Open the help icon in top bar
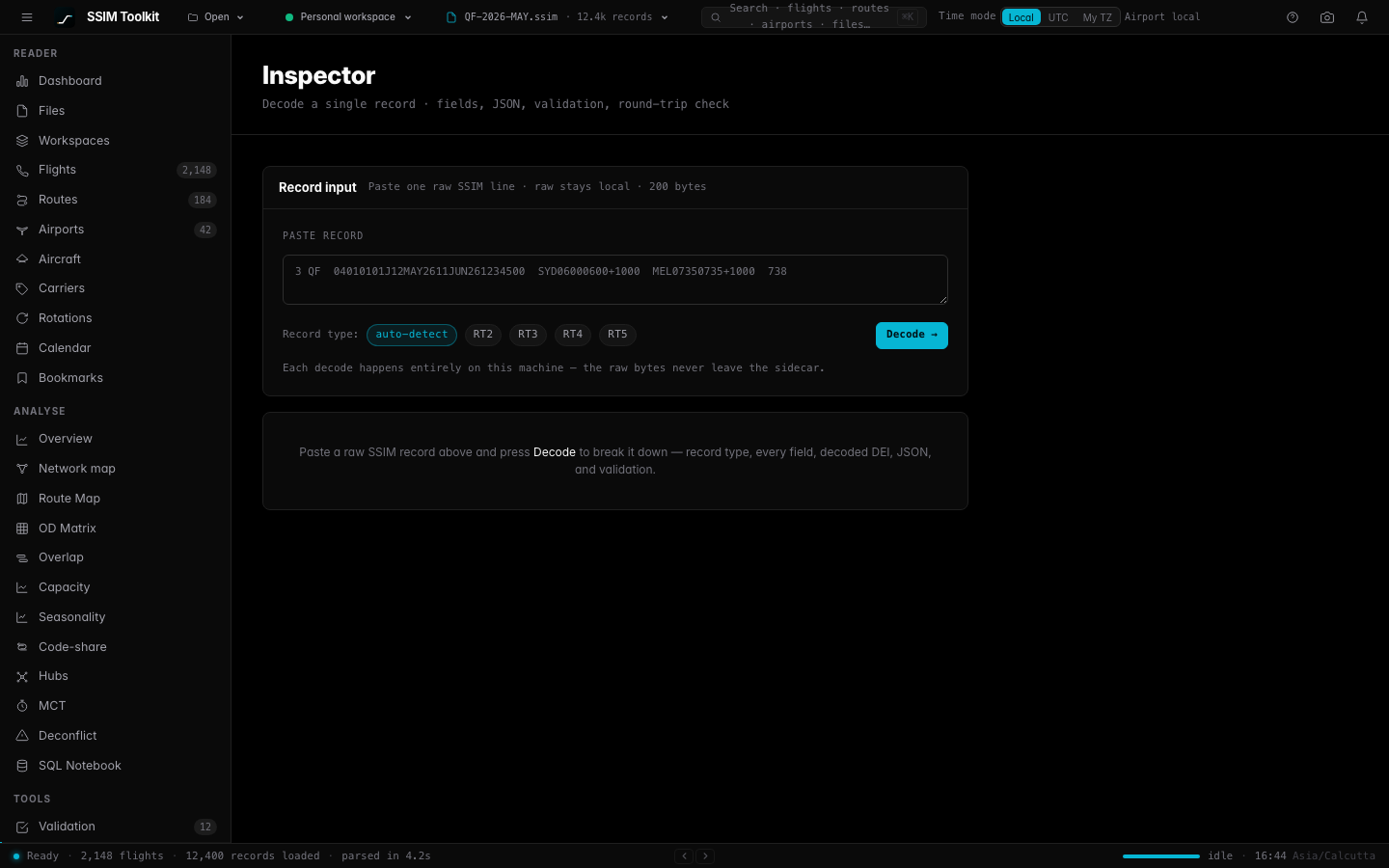The width and height of the screenshot is (1389, 868). (1293, 17)
